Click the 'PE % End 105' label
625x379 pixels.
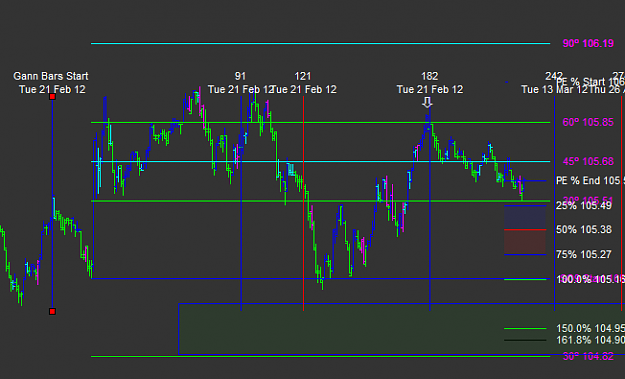tap(590, 181)
